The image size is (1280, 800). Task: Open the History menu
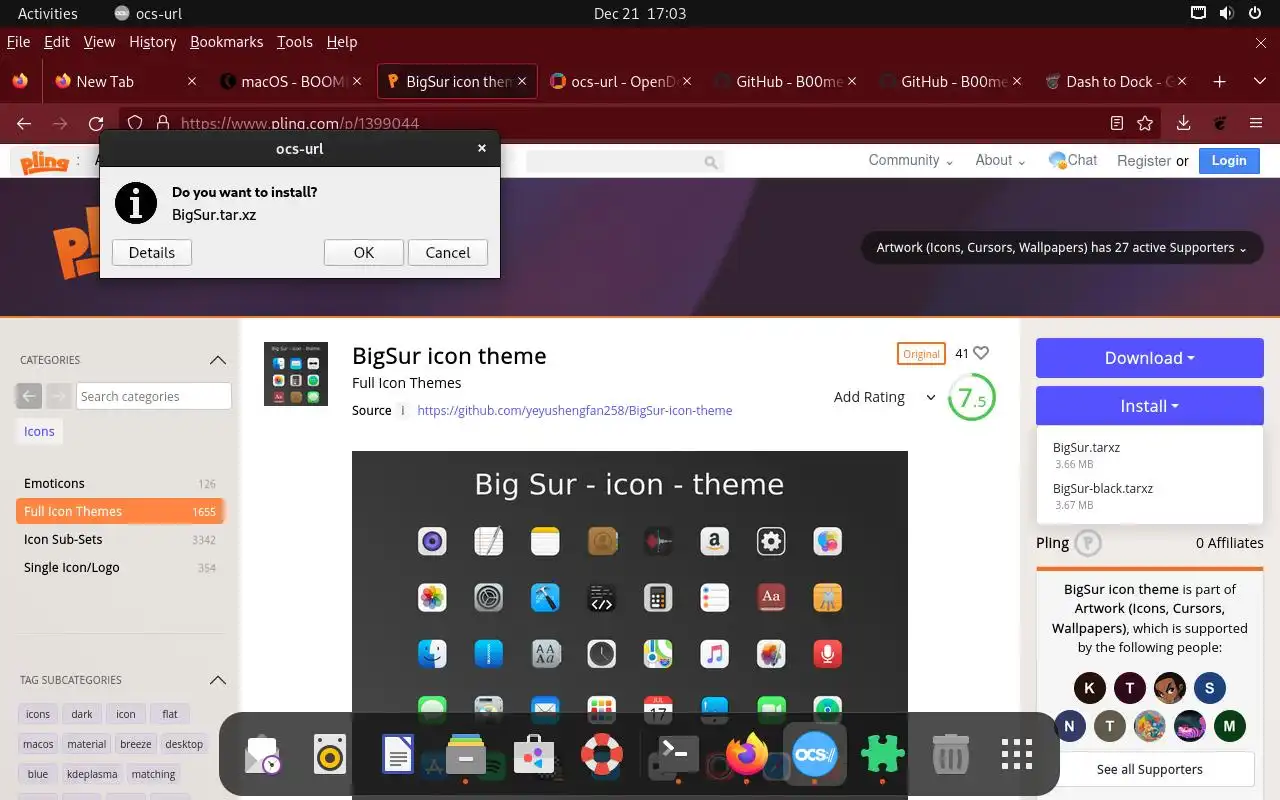[152, 42]
